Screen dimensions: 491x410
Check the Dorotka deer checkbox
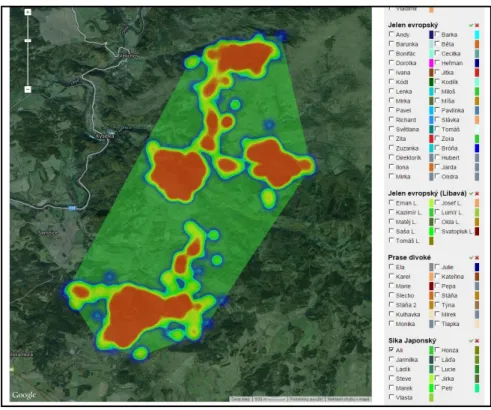click(391, 62)
